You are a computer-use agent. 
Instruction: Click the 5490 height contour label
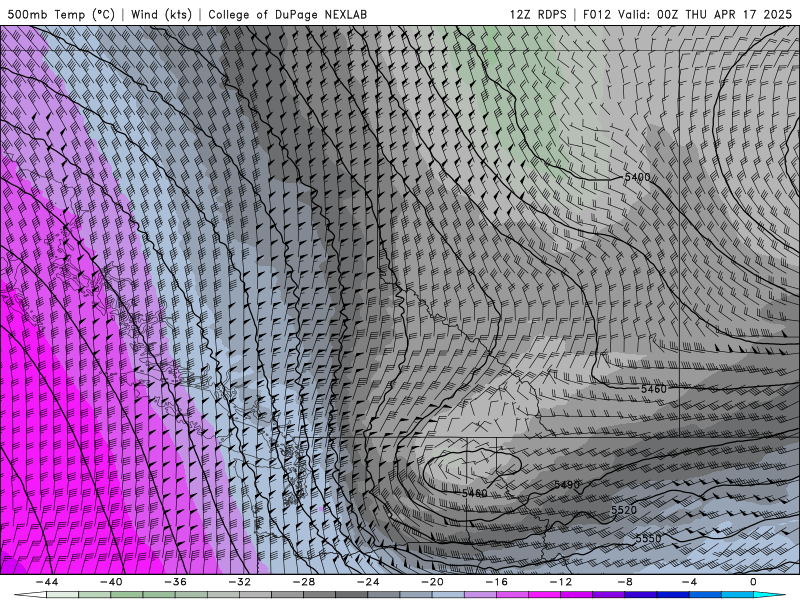tap(567, 485)
